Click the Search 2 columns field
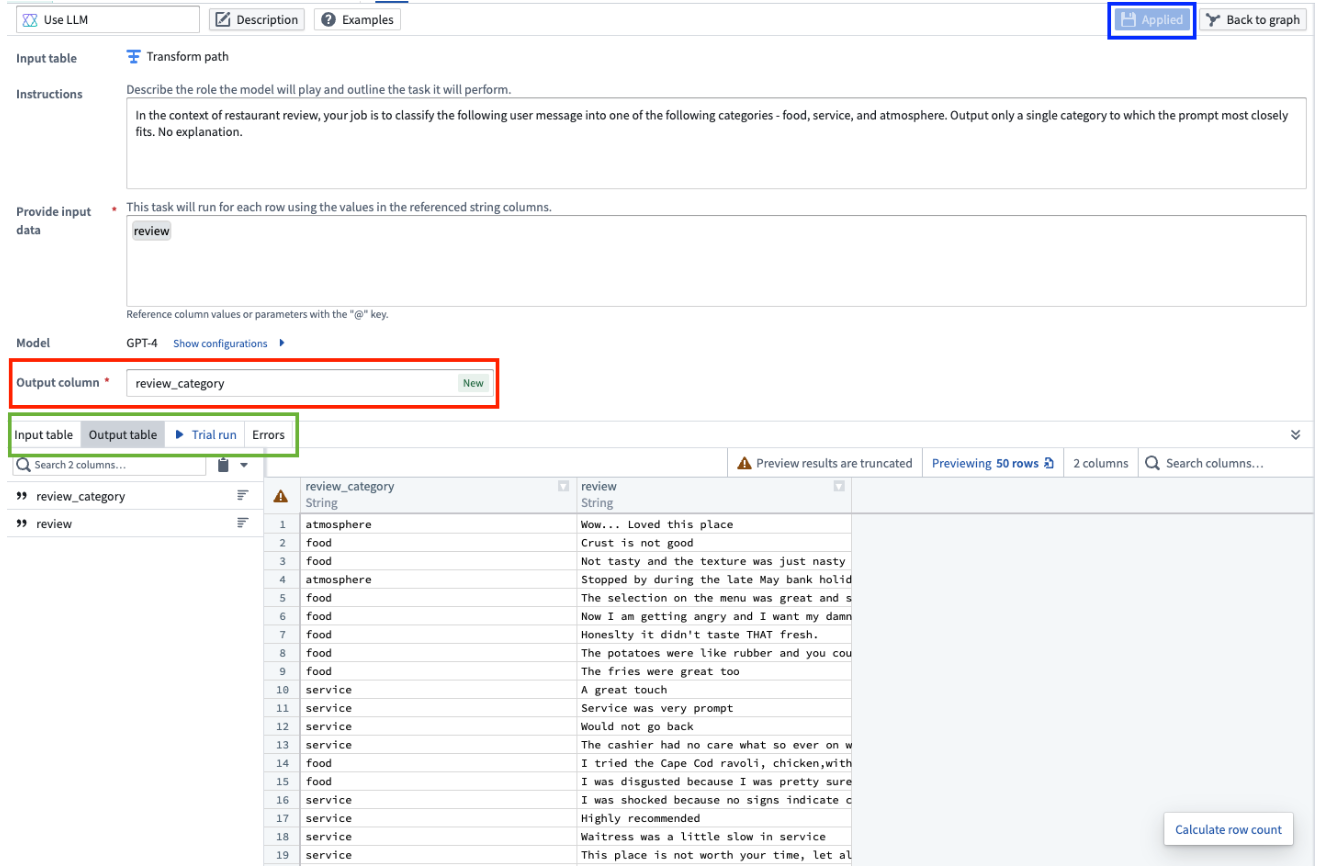1318x868 pixels. [x=108, y=464]
